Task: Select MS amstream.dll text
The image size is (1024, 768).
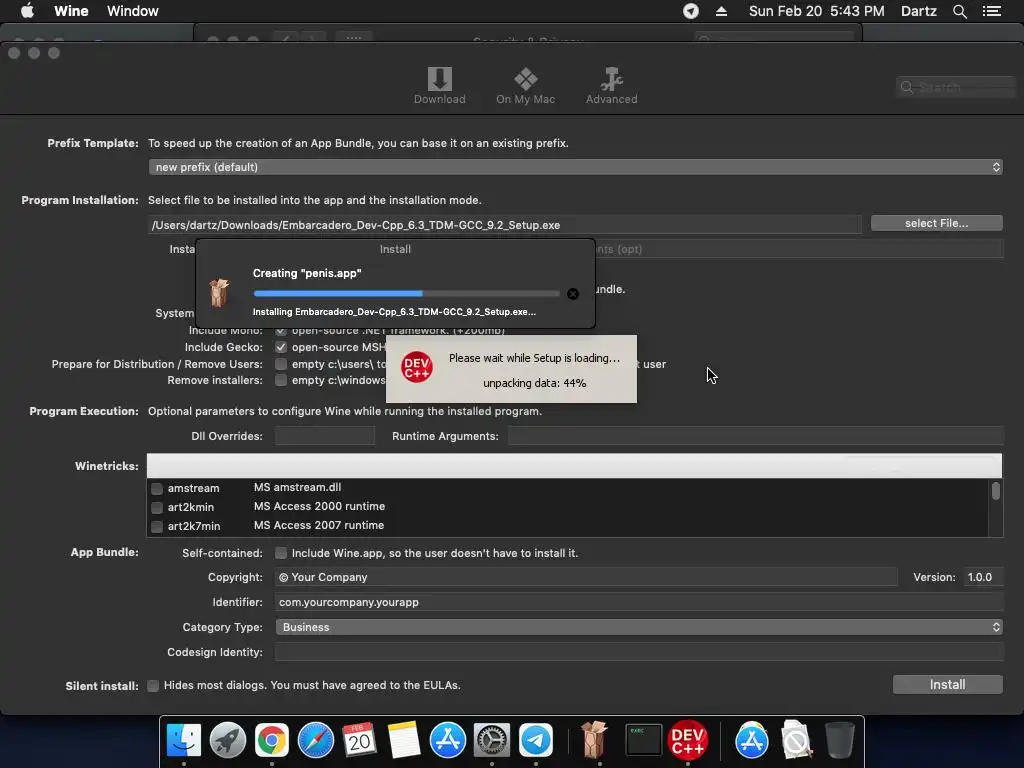Action: click(x=297, y=487)
